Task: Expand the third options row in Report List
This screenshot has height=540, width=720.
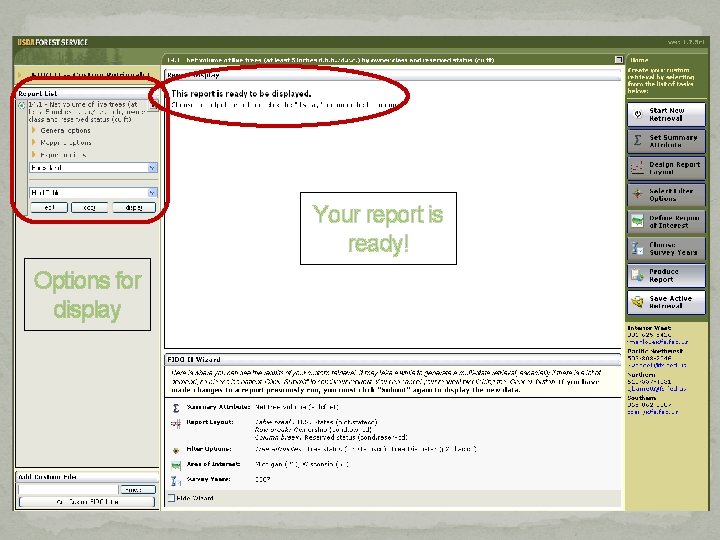Action: 34,155
